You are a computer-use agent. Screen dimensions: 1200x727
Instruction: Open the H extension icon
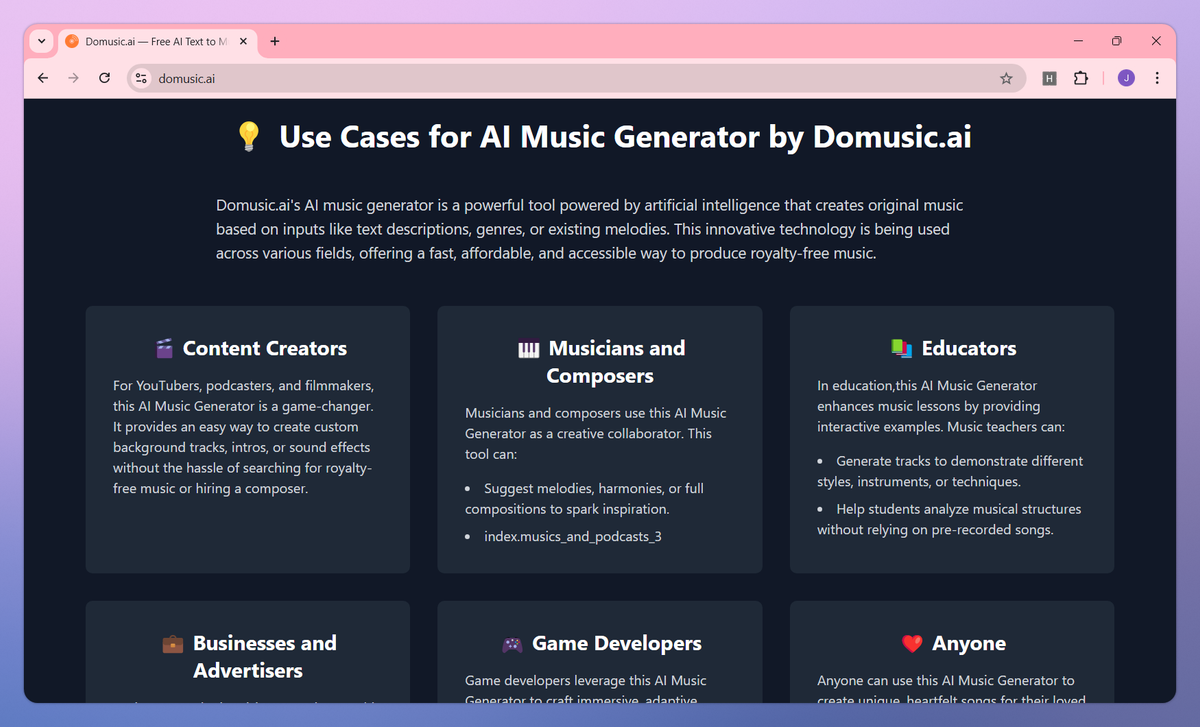point(1049,78)
